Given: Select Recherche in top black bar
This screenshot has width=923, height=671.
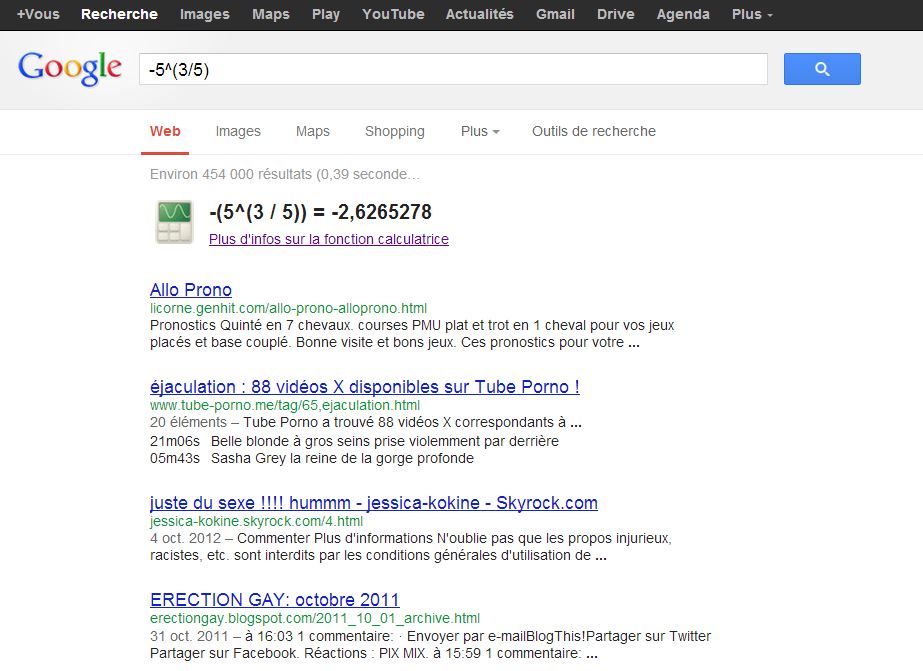Looking at the screenshot, I should click(119, 14).
